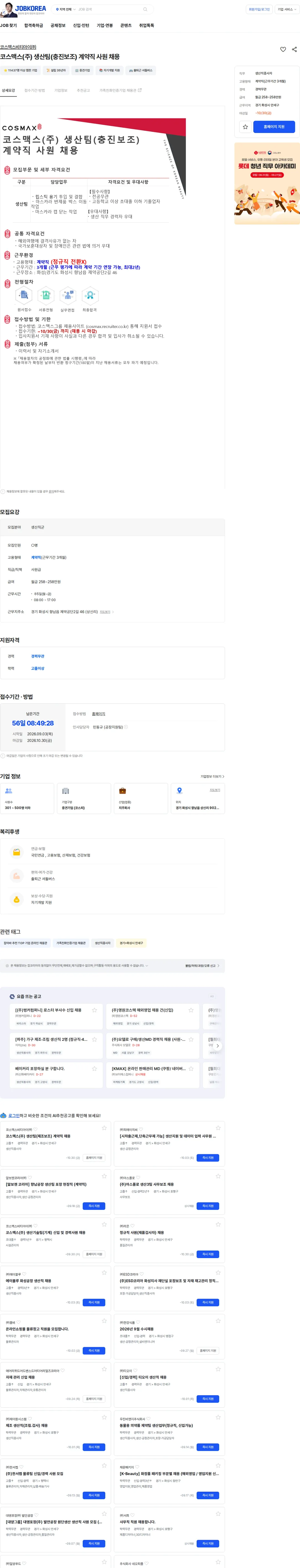Click the 기업구분 building icon
300x1568 pixels.
point(65,791)
